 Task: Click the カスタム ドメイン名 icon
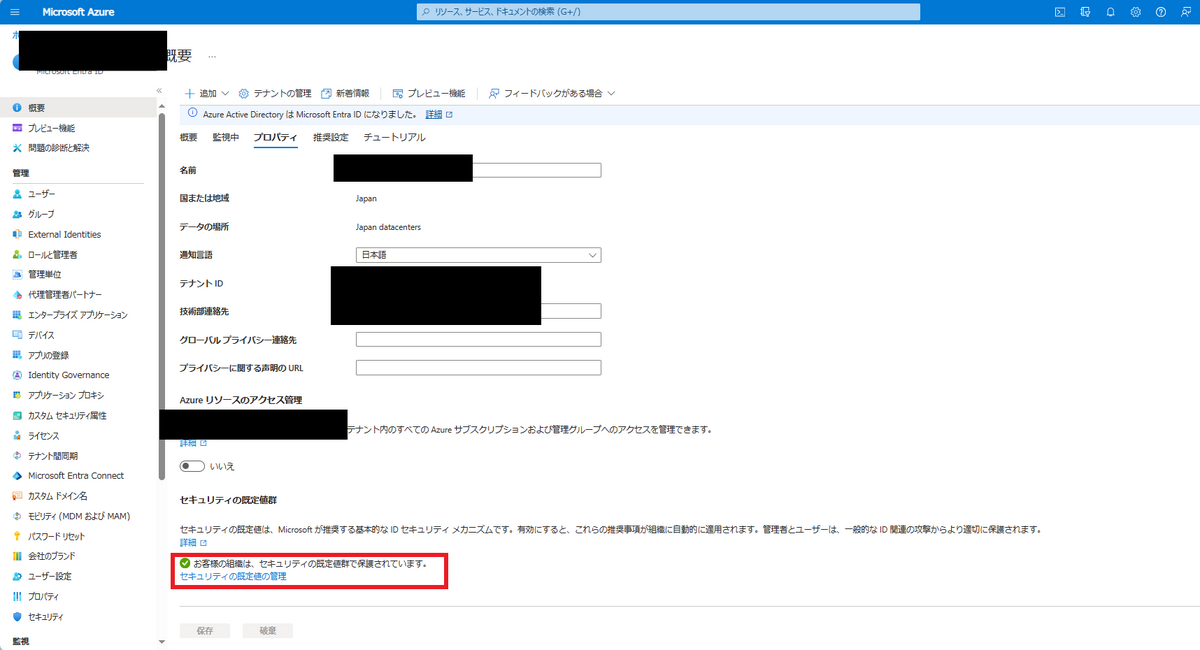(17, 496)
